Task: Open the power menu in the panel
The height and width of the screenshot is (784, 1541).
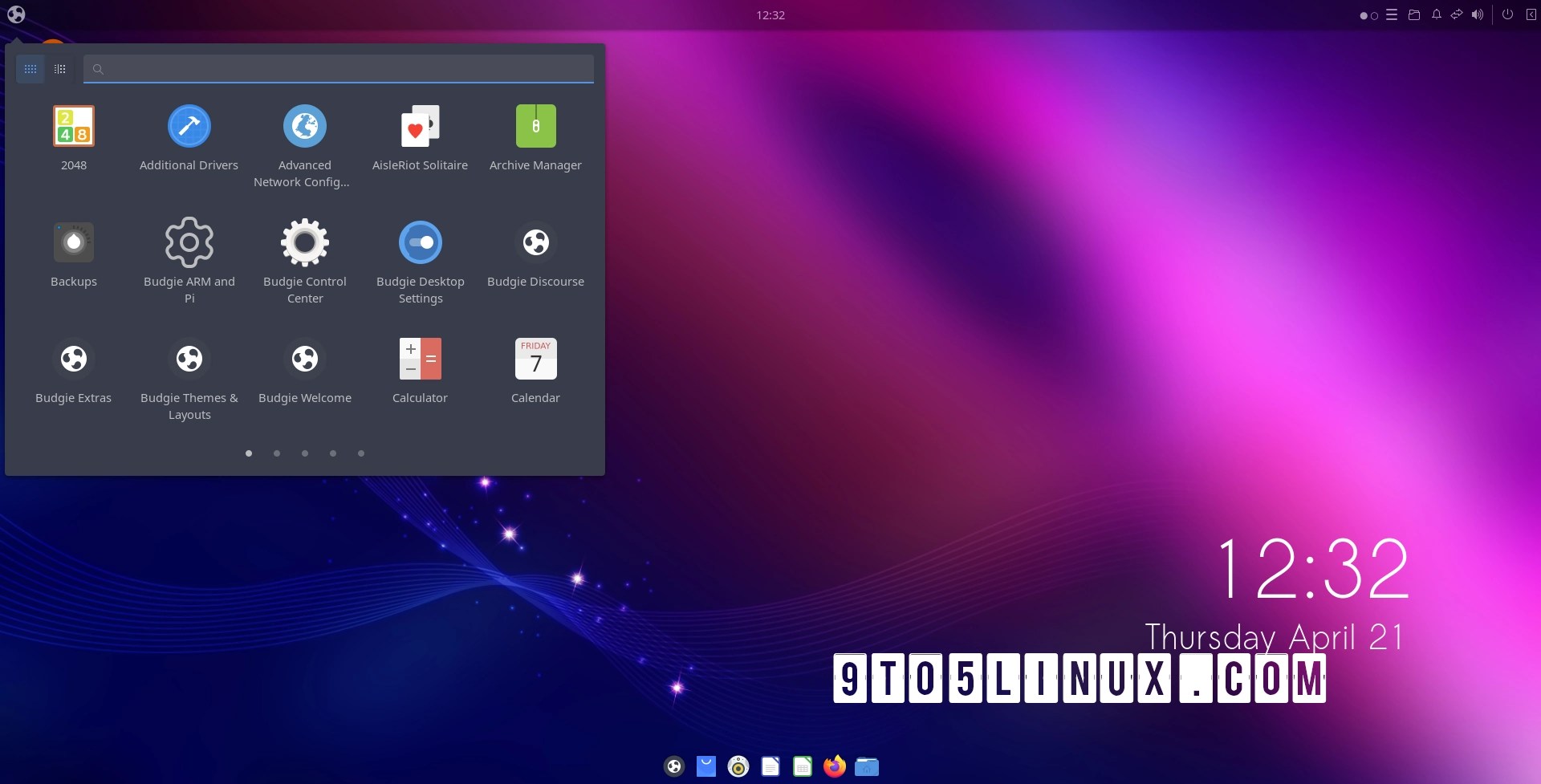Action: [x=1507, y=14]
